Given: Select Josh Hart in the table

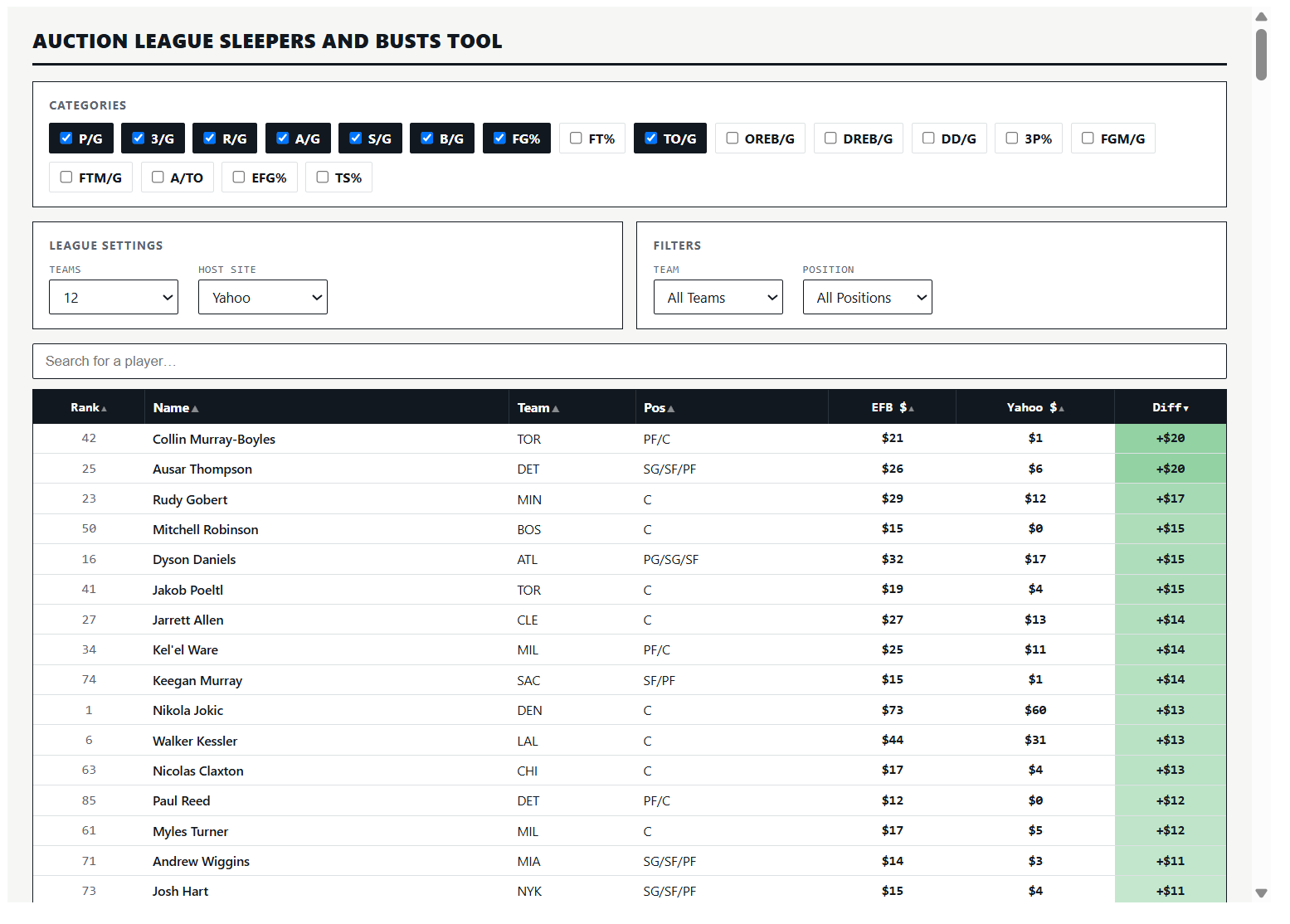Looking at the screenshot, I should click(180, 892).
